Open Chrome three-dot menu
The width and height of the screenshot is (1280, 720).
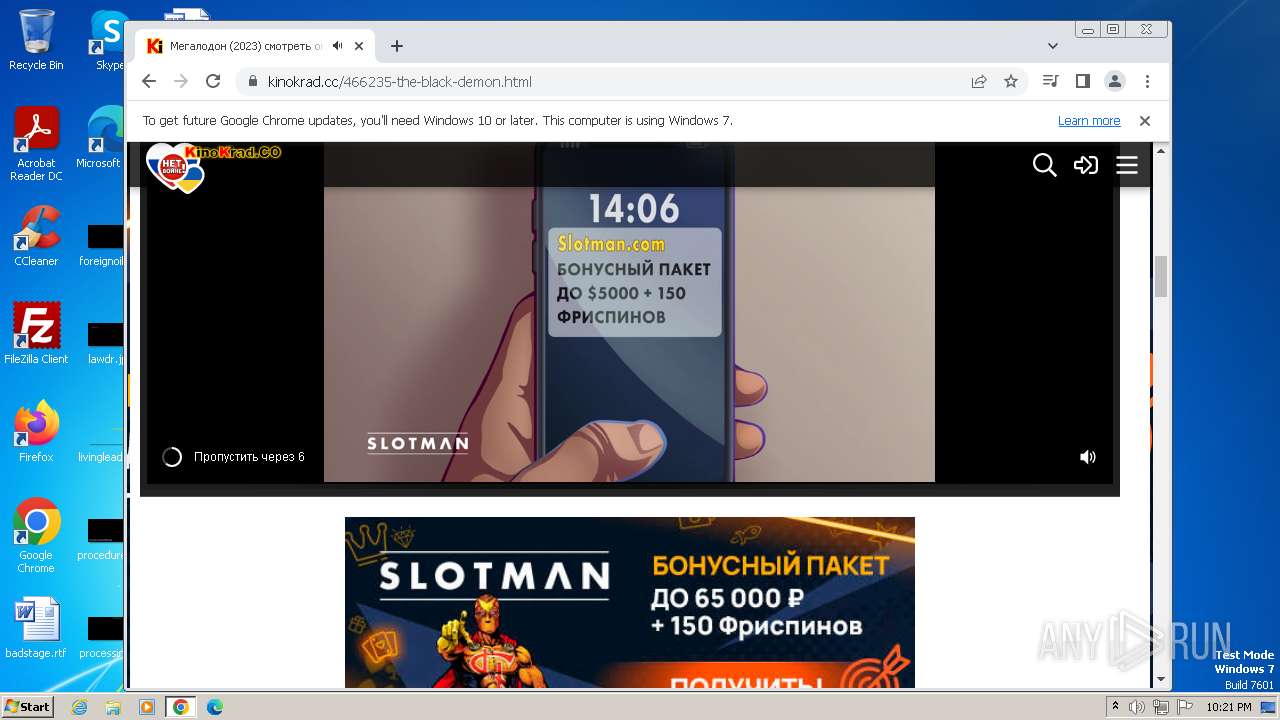point(1147,82)
